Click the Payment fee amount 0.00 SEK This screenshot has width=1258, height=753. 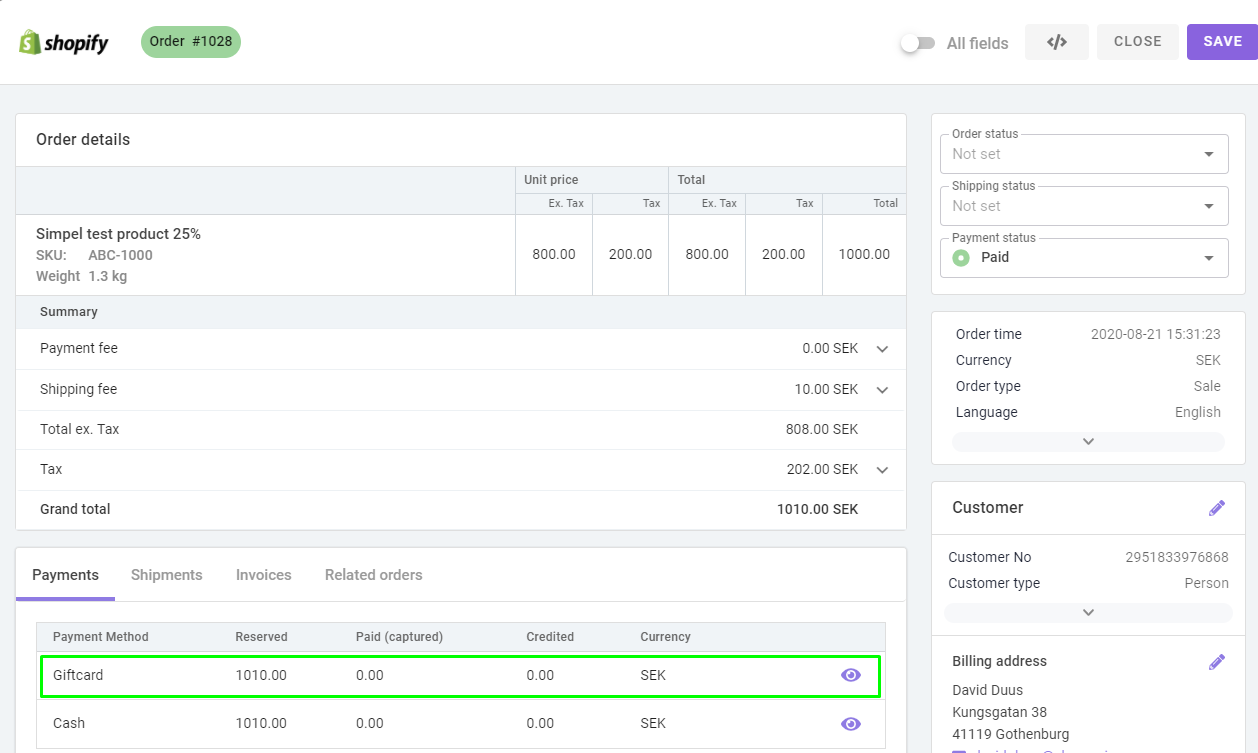click(830, 349)
